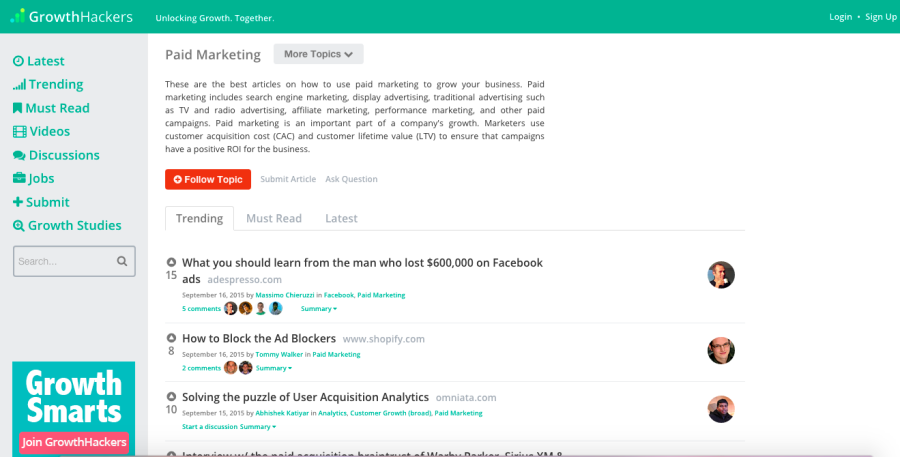Click the Trending bar chart icon

click(20, 85)
